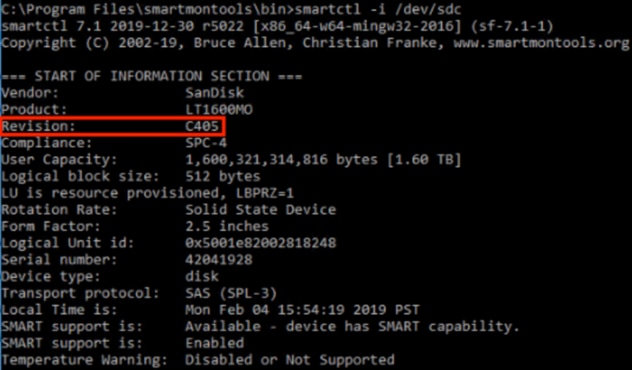Image resolution: width=632 pixels, height=370 pixels.
Task: Click the LT1600MO product value
Action: tap(219, 110)
